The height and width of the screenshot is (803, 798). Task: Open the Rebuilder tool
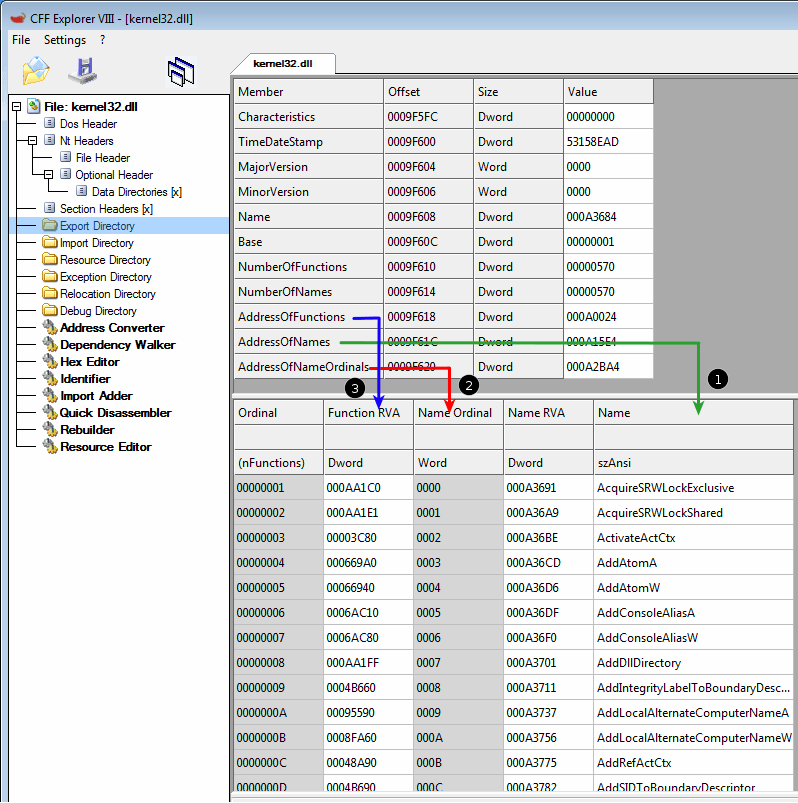(x=87, y=430)
